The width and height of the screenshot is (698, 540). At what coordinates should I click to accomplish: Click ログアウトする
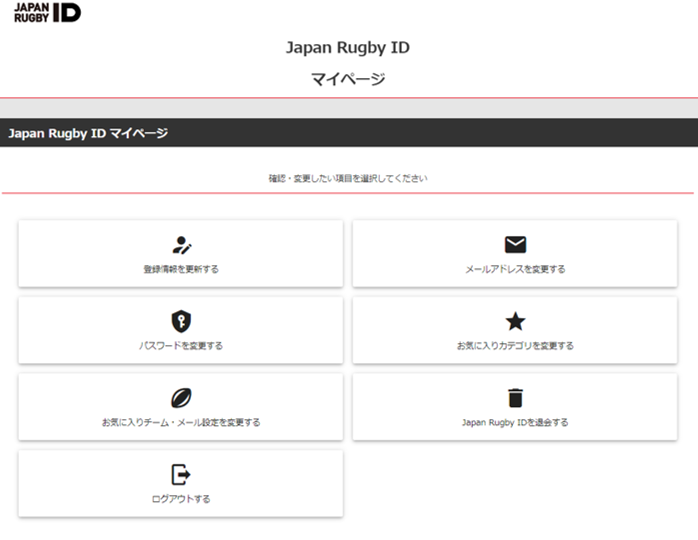coord(181,483)
